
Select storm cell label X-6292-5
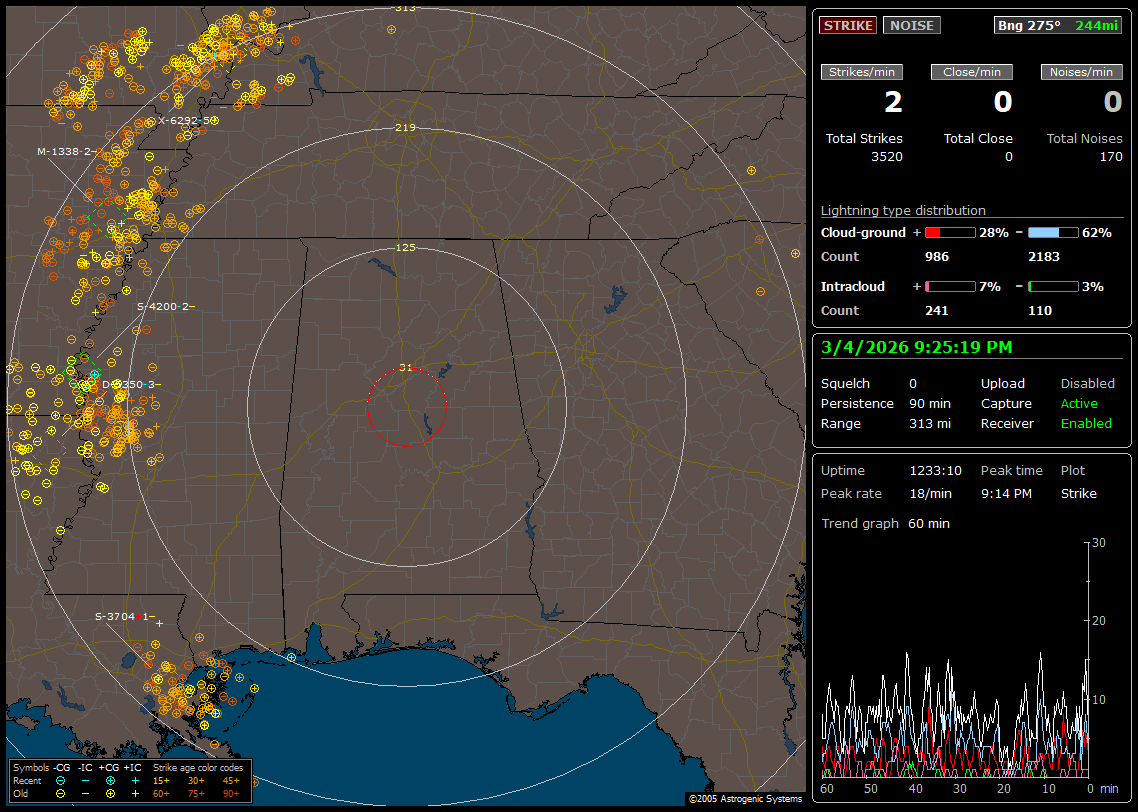tap(183, 120)
